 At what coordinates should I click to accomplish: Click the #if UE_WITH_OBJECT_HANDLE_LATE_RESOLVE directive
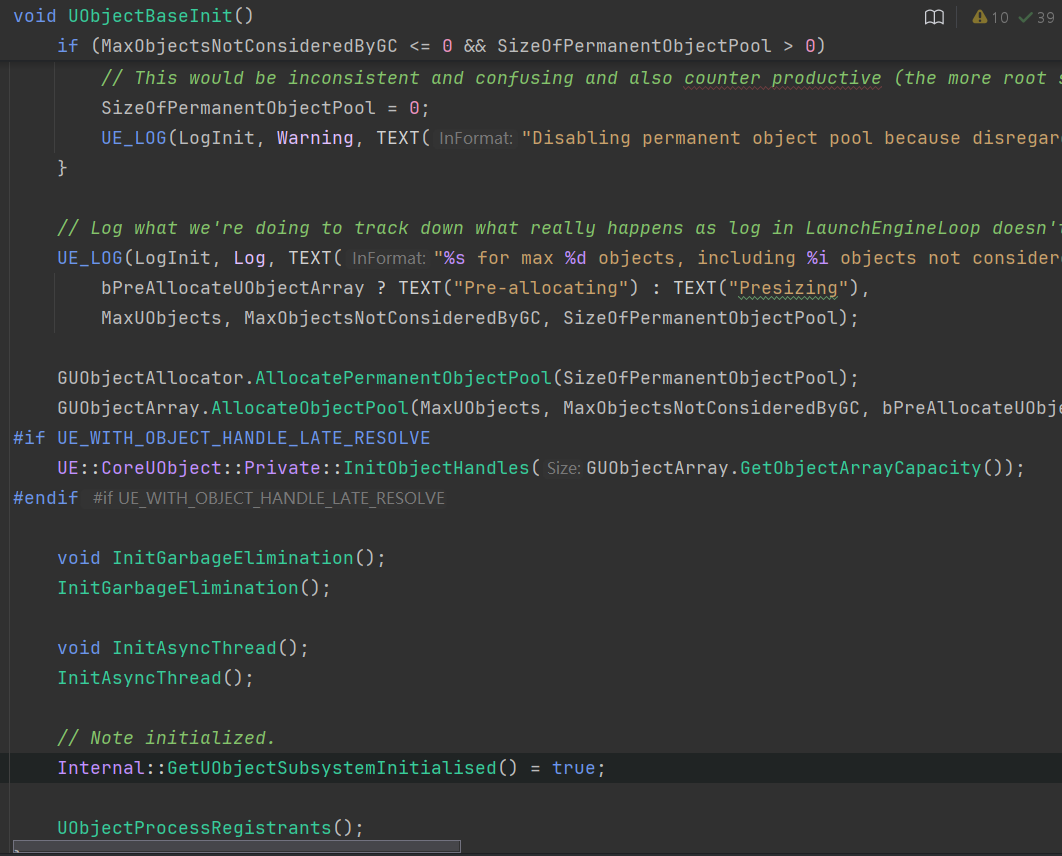(x=221, y=438)
